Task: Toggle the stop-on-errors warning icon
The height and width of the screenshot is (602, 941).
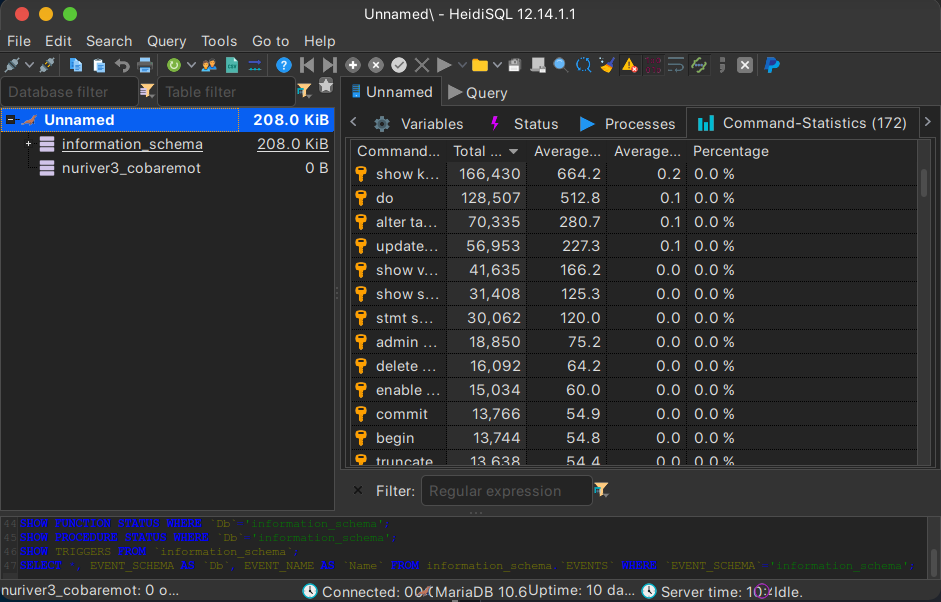Action: click(629, 65)
